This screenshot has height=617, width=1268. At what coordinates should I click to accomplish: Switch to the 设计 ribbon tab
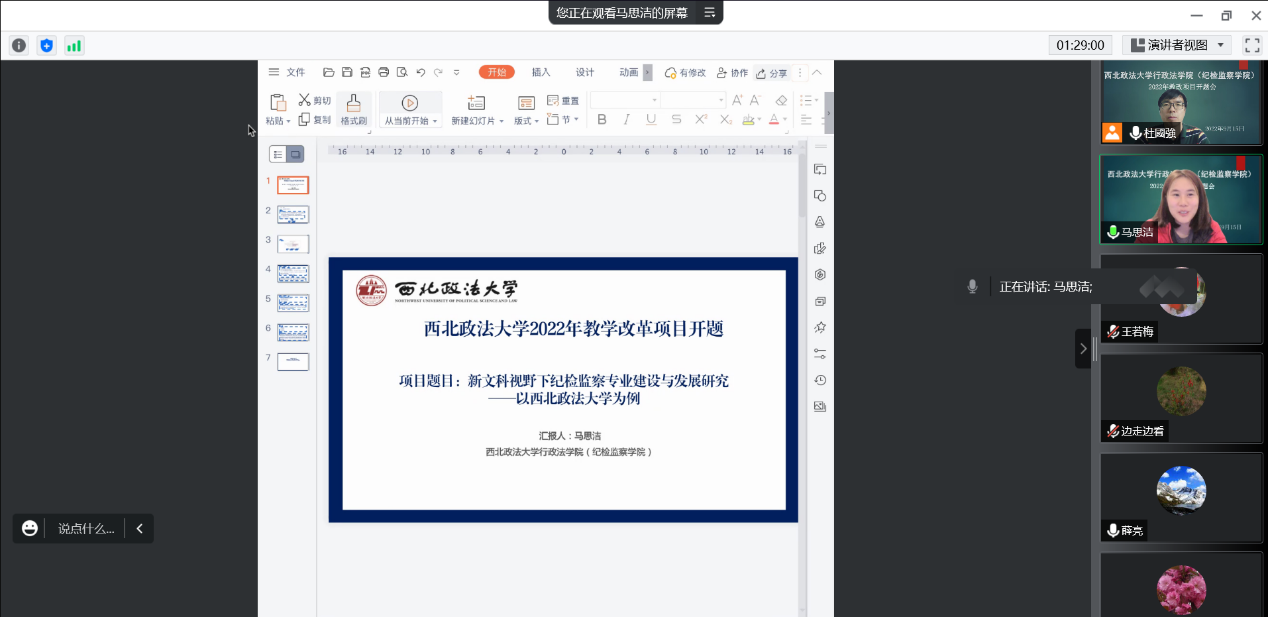585,72
